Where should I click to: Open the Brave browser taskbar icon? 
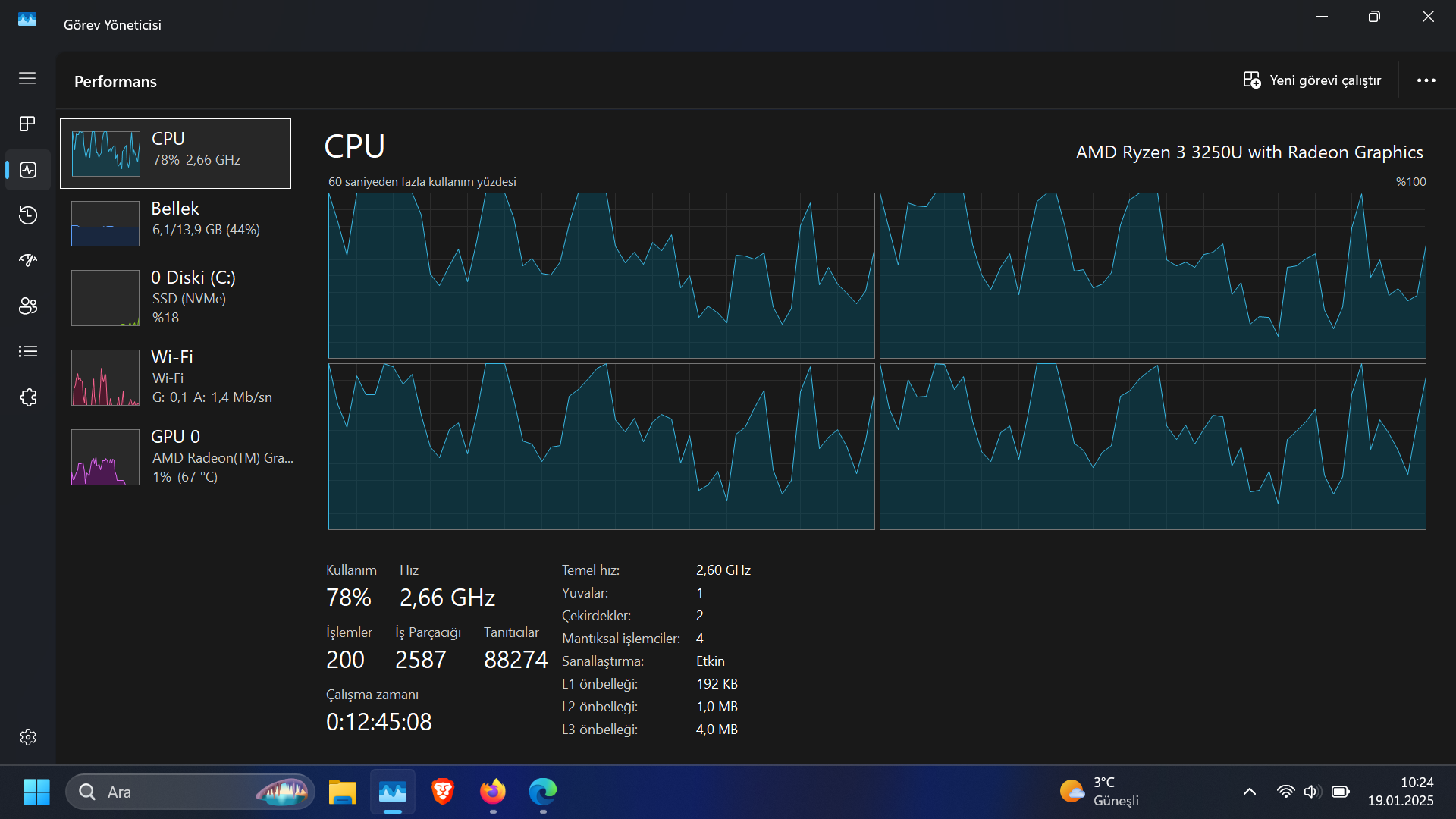click(x=443, y=792)
